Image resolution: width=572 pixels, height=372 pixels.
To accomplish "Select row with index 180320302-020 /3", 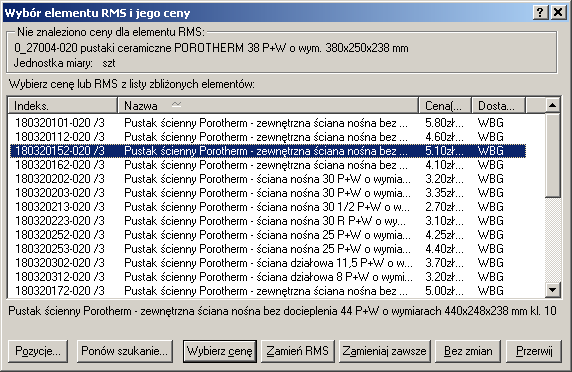I will (268, 263).
